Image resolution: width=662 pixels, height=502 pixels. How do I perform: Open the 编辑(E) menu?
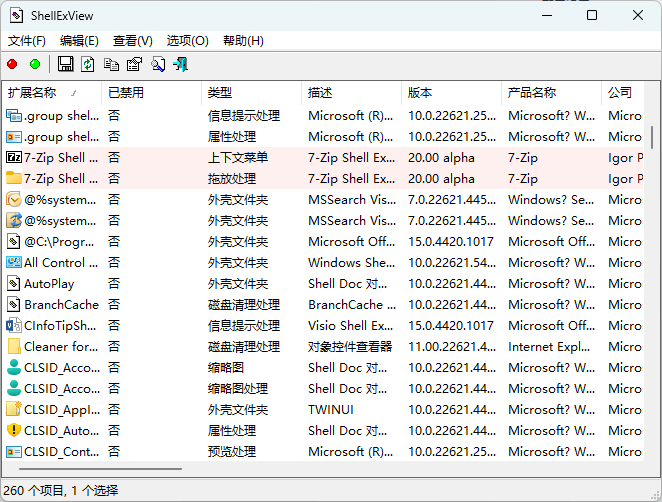pyautogui.click(x=79, y=41)
